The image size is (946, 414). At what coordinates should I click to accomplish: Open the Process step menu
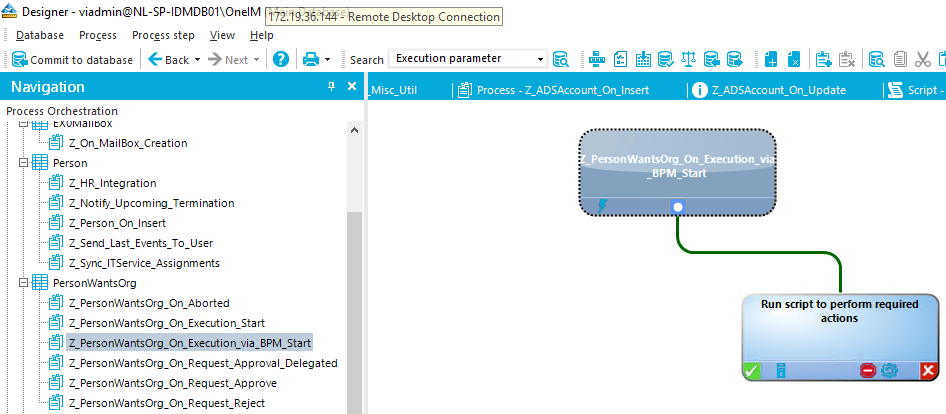(163, 36)
